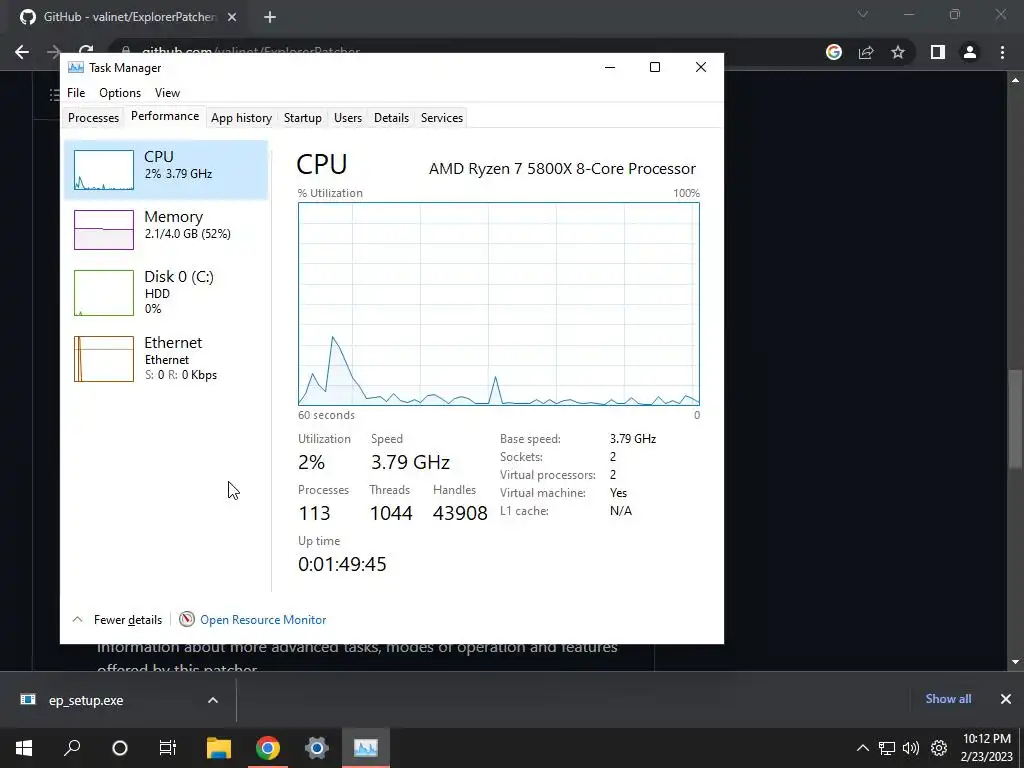Open a new Chrome tab with plus
This screenshot has width=1024, height=768.
coord(270,17)
